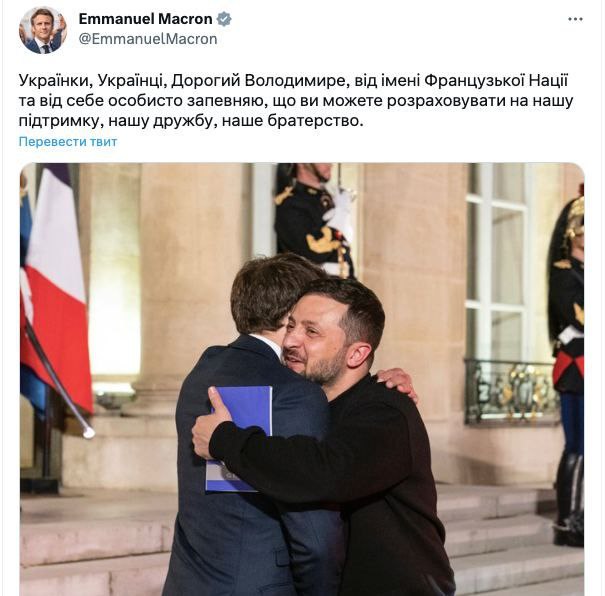The image size is (605, 596).
Task: Click the blue verified badge
Action: (x=224, y=19)
